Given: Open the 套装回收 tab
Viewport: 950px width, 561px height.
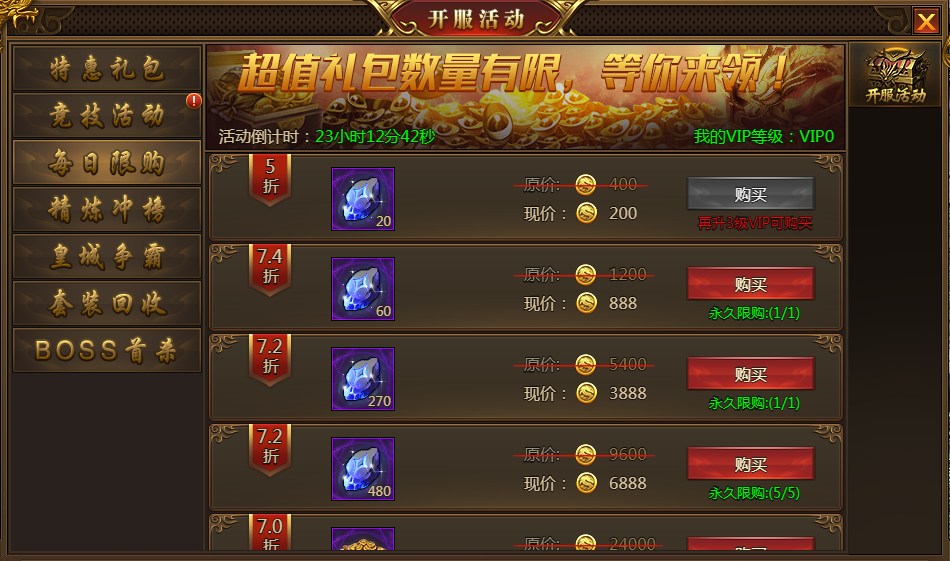Looking at the screenshot, I should point(107,303).
